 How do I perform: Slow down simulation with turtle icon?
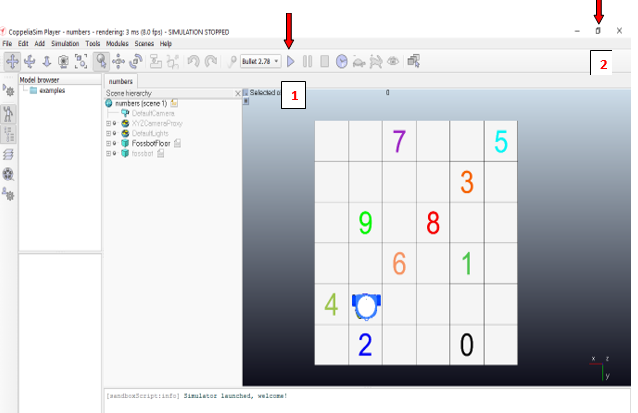pos(359,62)
